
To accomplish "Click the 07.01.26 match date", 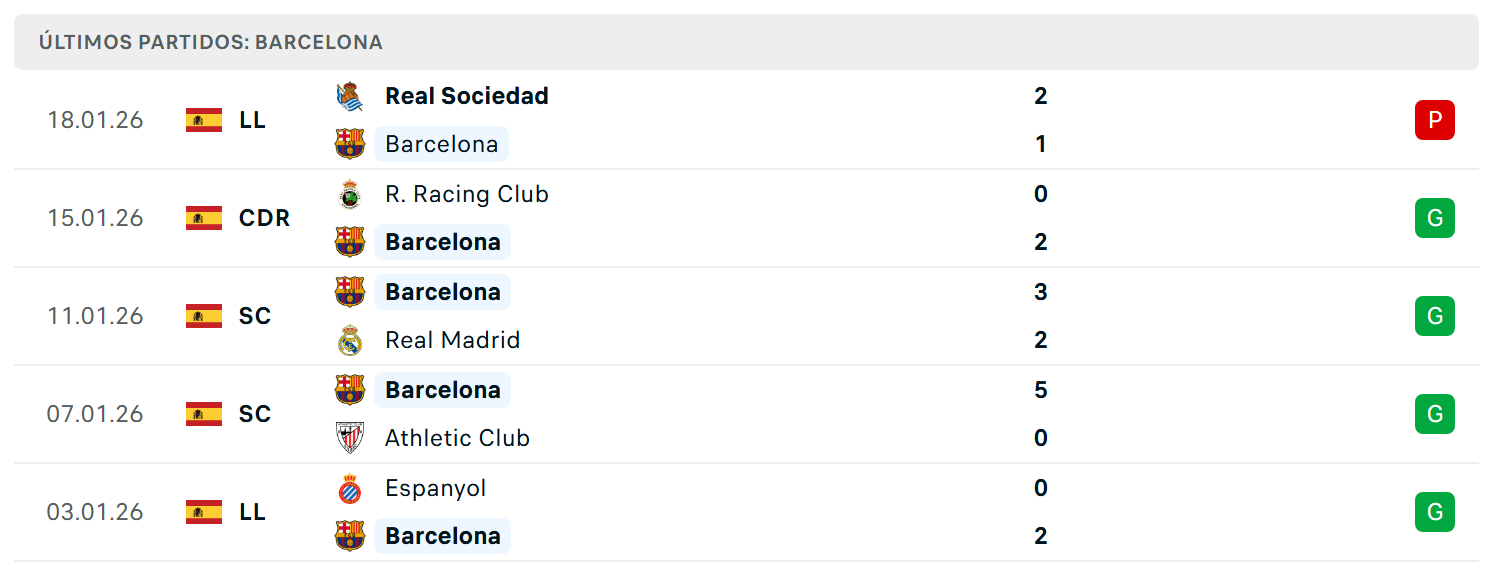I will click(95, 414).
